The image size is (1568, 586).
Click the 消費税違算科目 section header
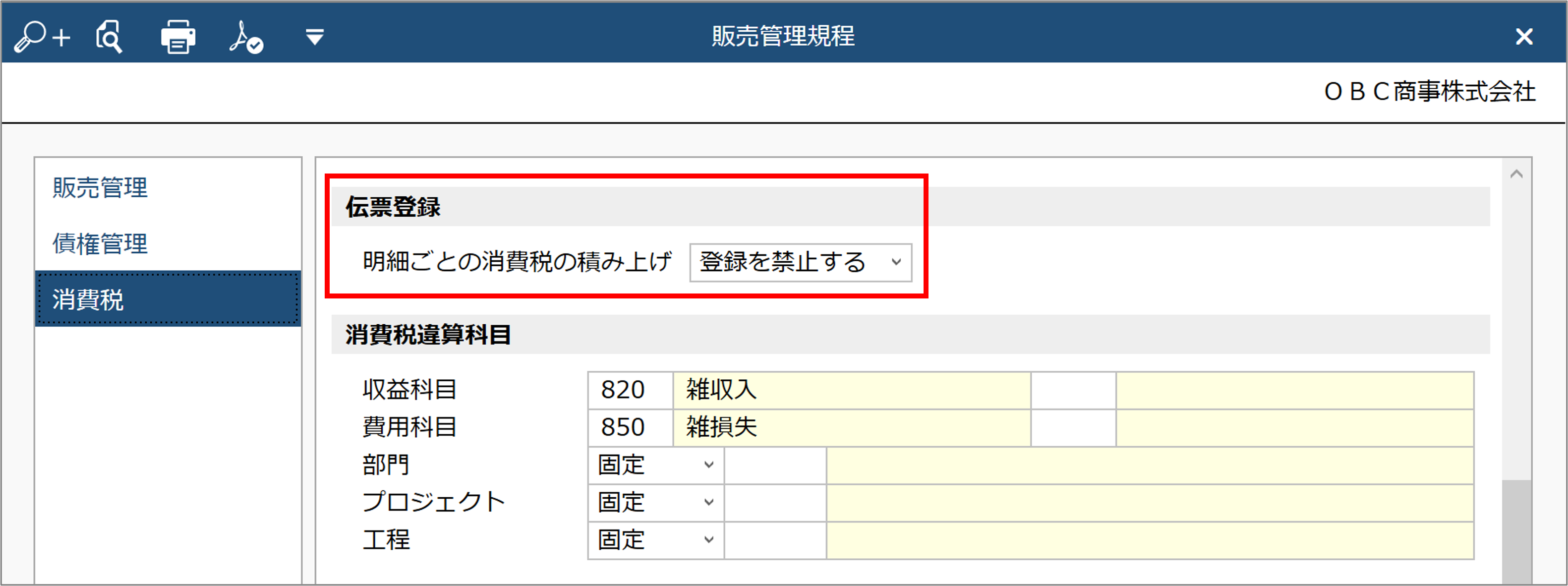point(910,334)
